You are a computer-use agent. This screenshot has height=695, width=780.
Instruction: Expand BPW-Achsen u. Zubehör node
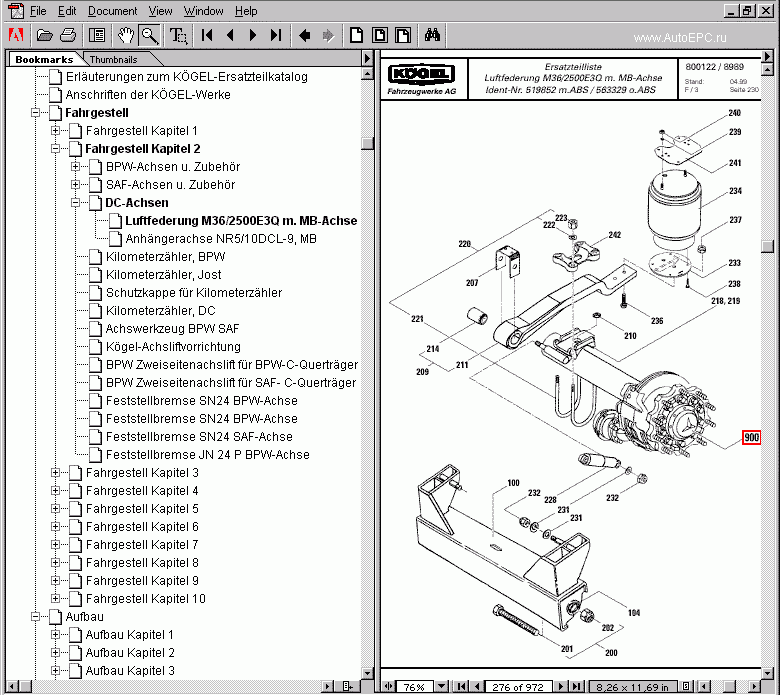coord(75,166)
